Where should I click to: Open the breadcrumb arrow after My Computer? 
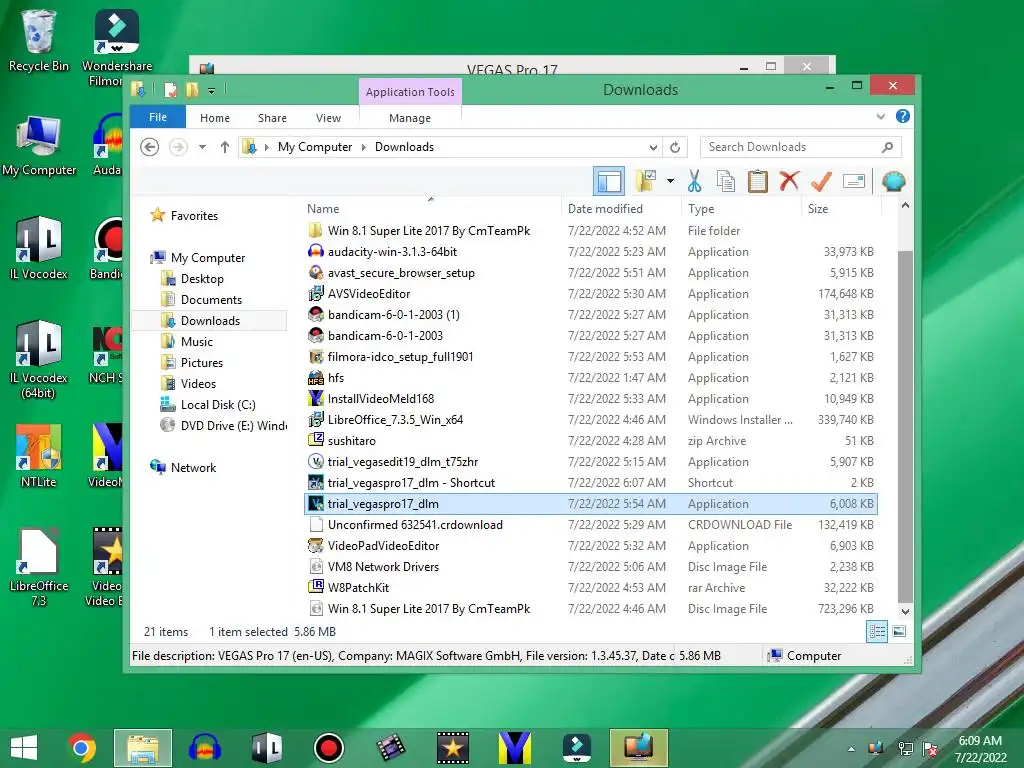tap(364, 147)
